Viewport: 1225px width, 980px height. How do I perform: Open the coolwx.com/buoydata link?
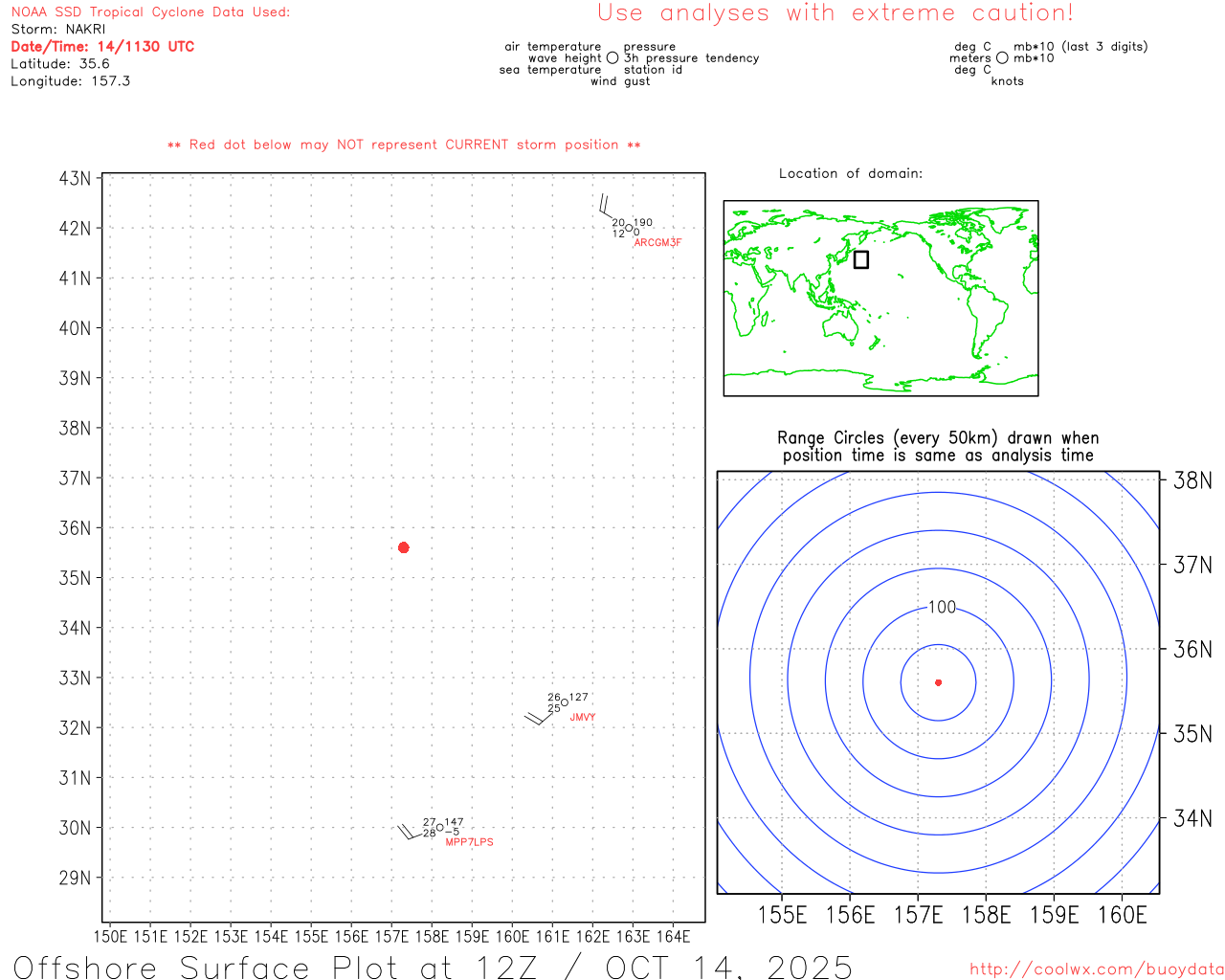point(1097,969)
